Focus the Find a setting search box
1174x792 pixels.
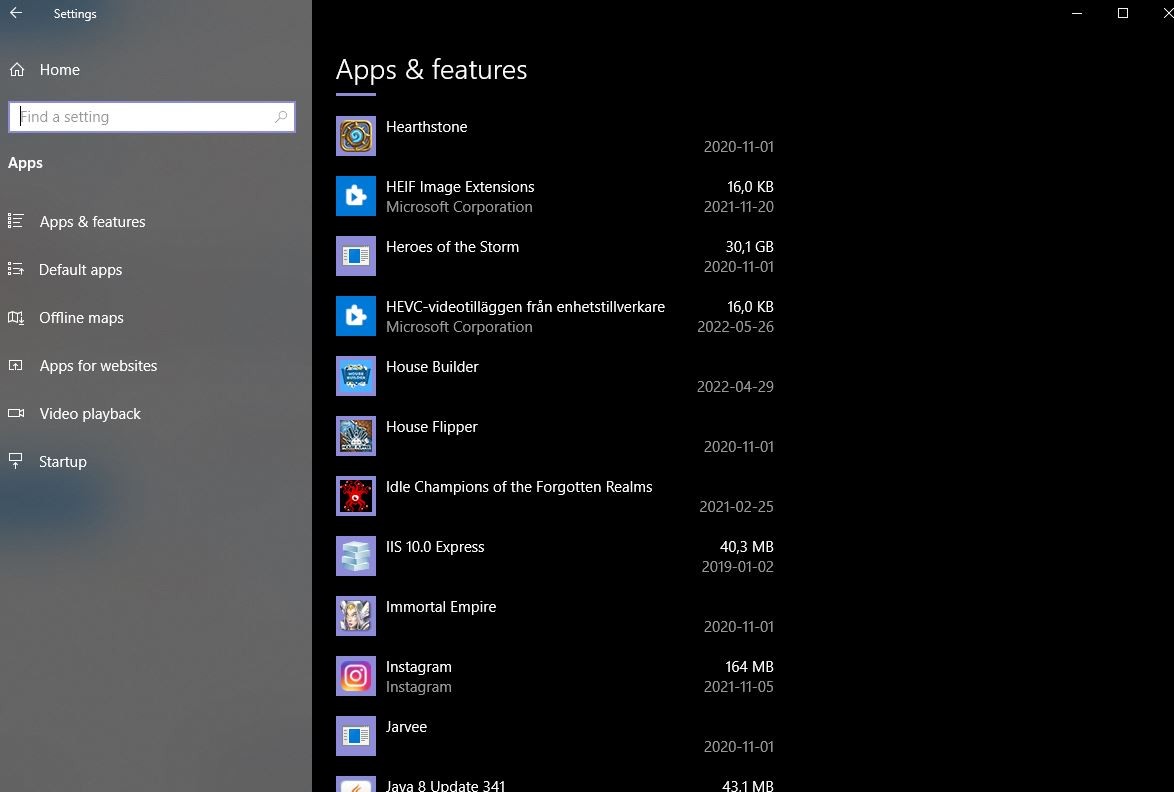coord(152,117)
